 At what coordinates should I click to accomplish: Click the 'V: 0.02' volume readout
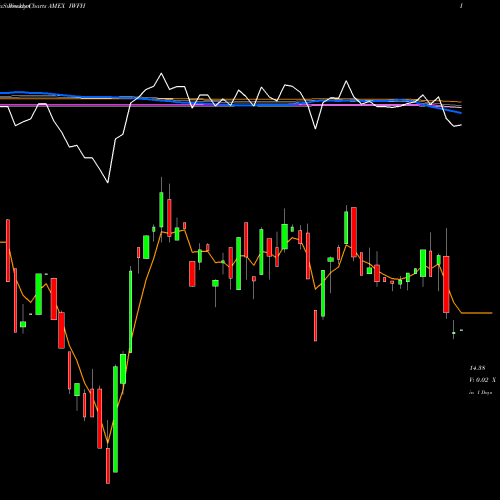(479, 380)
